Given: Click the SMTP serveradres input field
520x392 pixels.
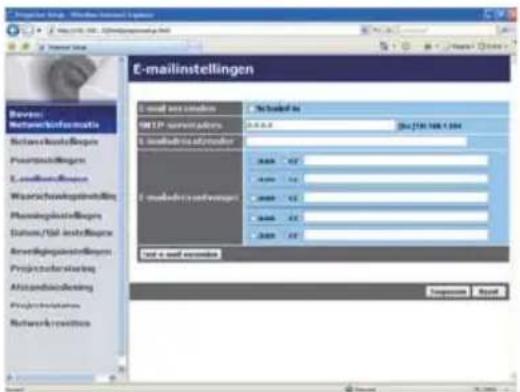Looking at the screenshot, I should (320, 125).
